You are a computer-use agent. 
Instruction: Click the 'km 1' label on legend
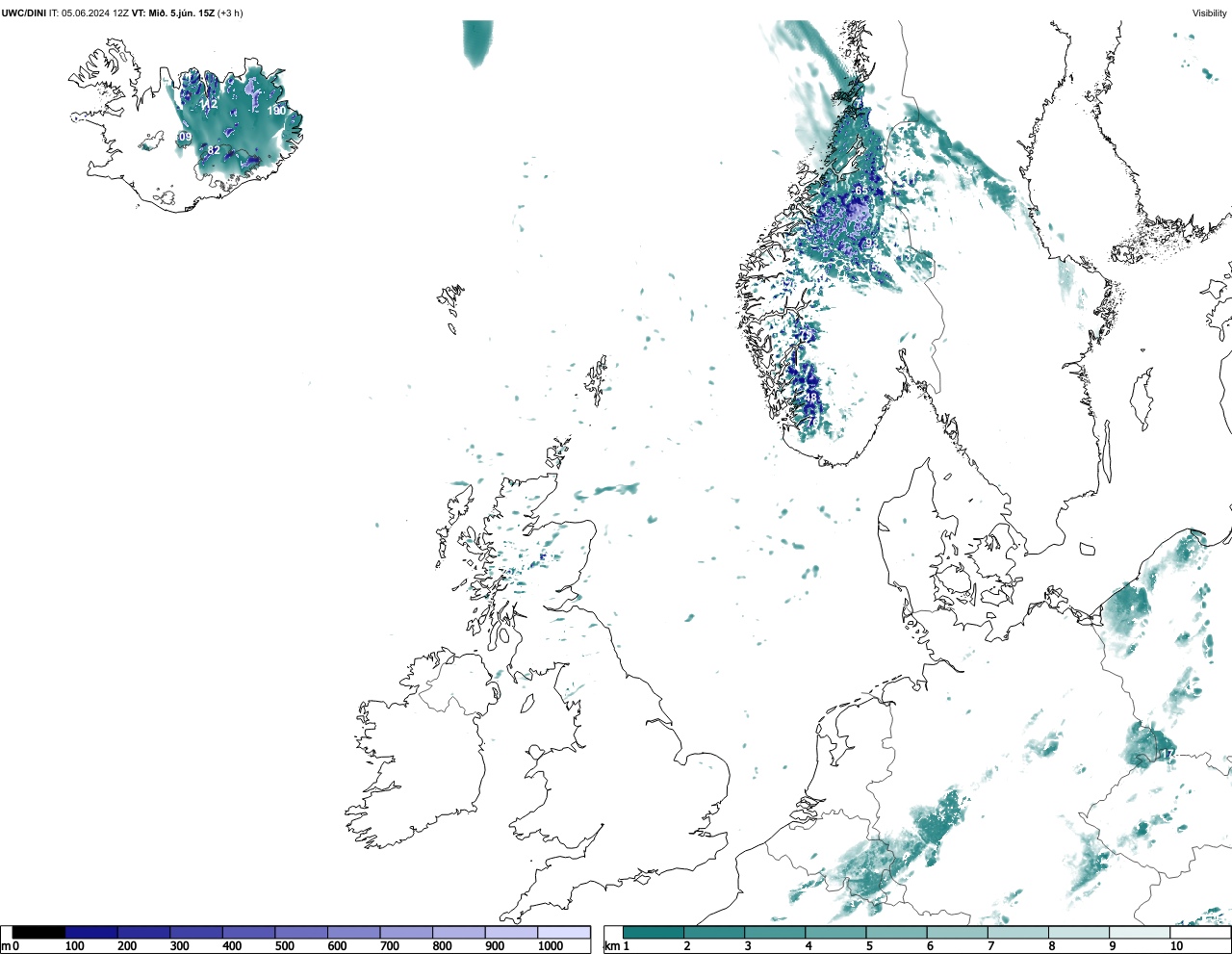pyautogui.click(x=615, y=946)
